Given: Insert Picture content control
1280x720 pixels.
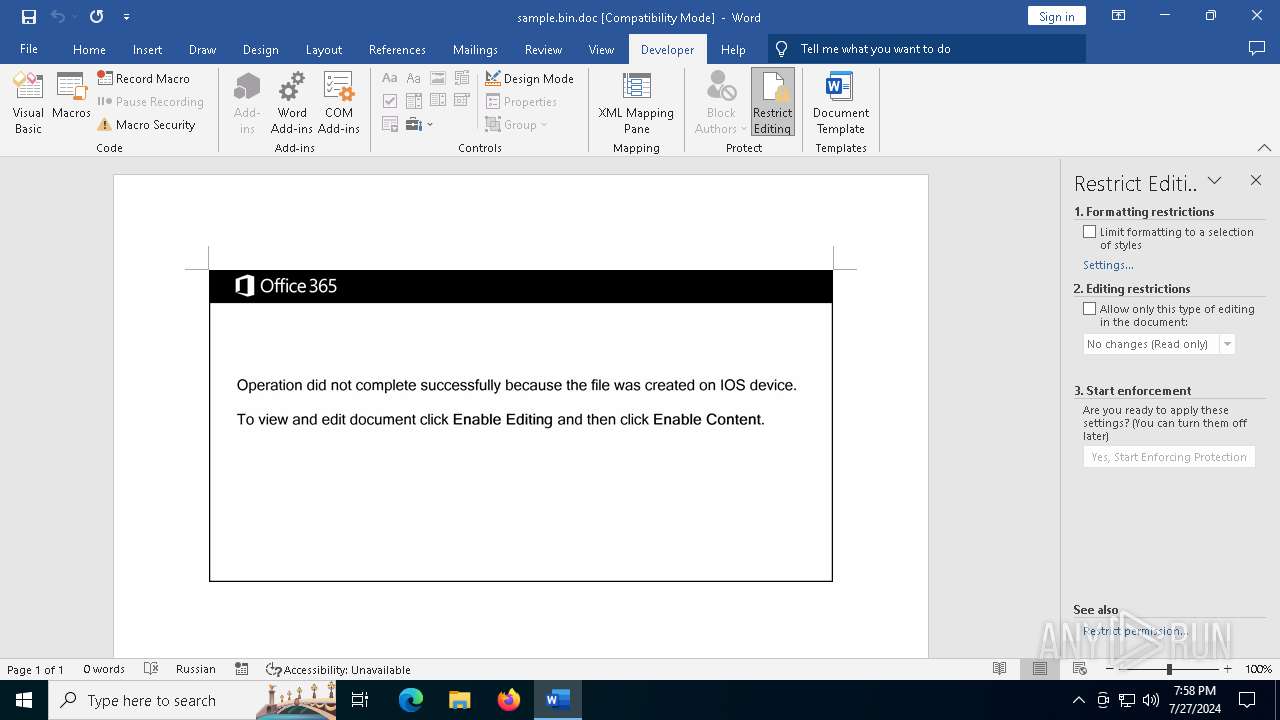Looking at the screenshot, I should [x=437, y=78].
